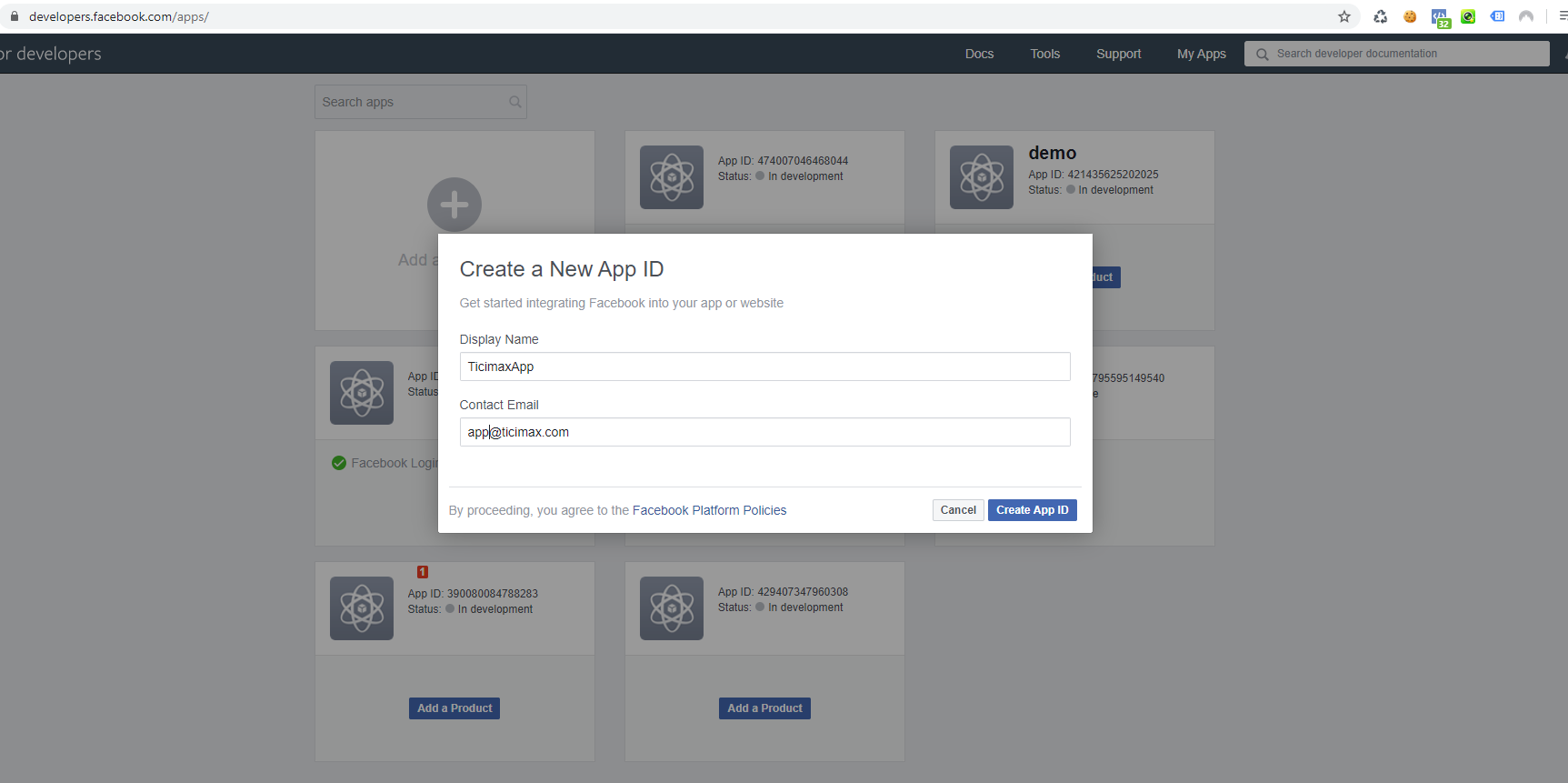Click the URL developers.facebook.com/apps/ address bar
This screenshot has width=1568, height=783.
click(119, 16)
